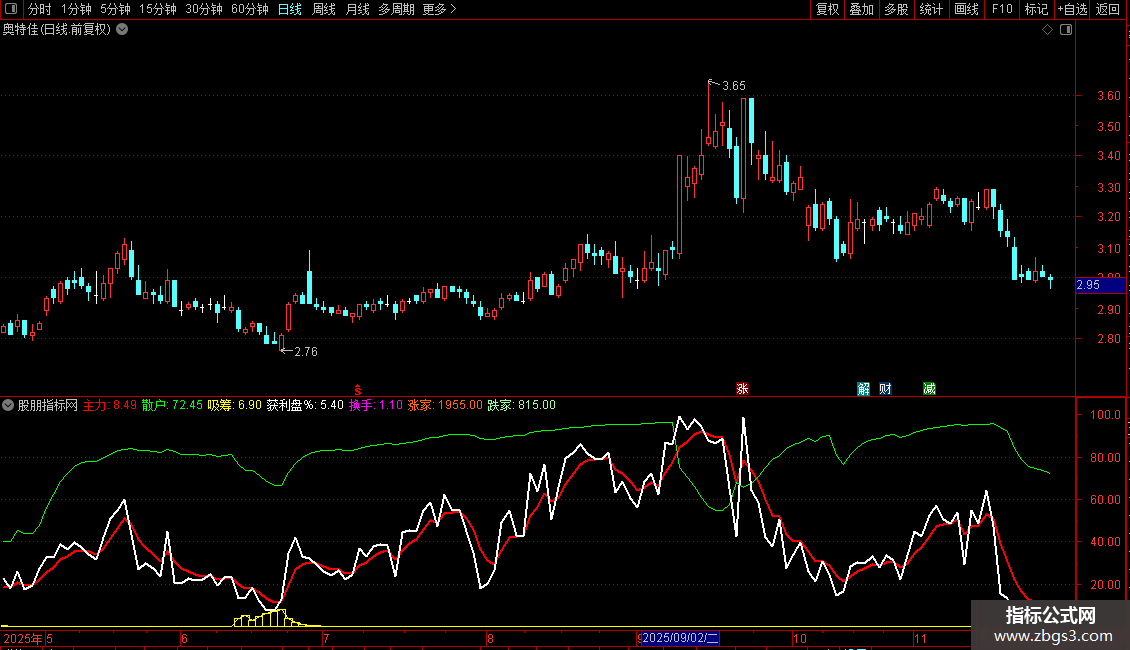Switch to 分时 intraday view

pyautogui.click(x=40, y=9)
